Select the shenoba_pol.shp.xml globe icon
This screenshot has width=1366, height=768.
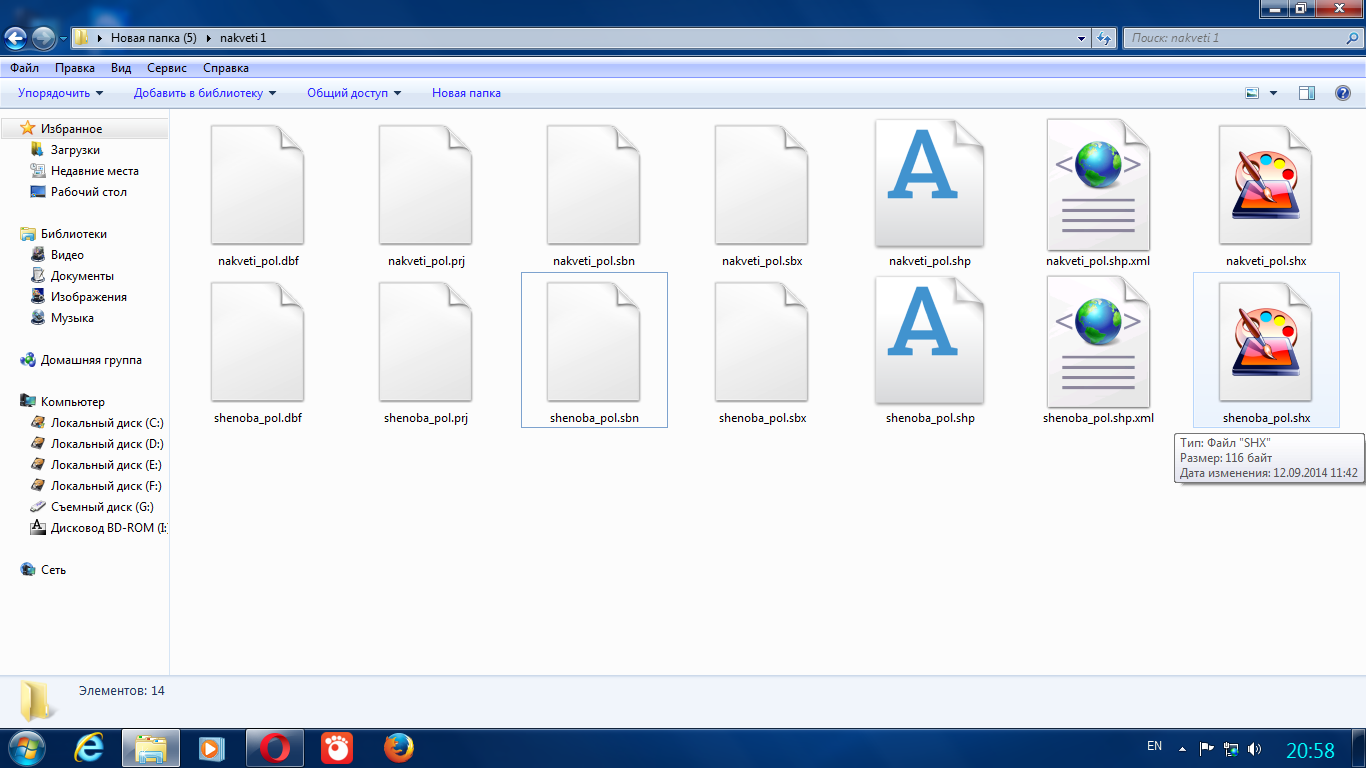coord(1098,341)
